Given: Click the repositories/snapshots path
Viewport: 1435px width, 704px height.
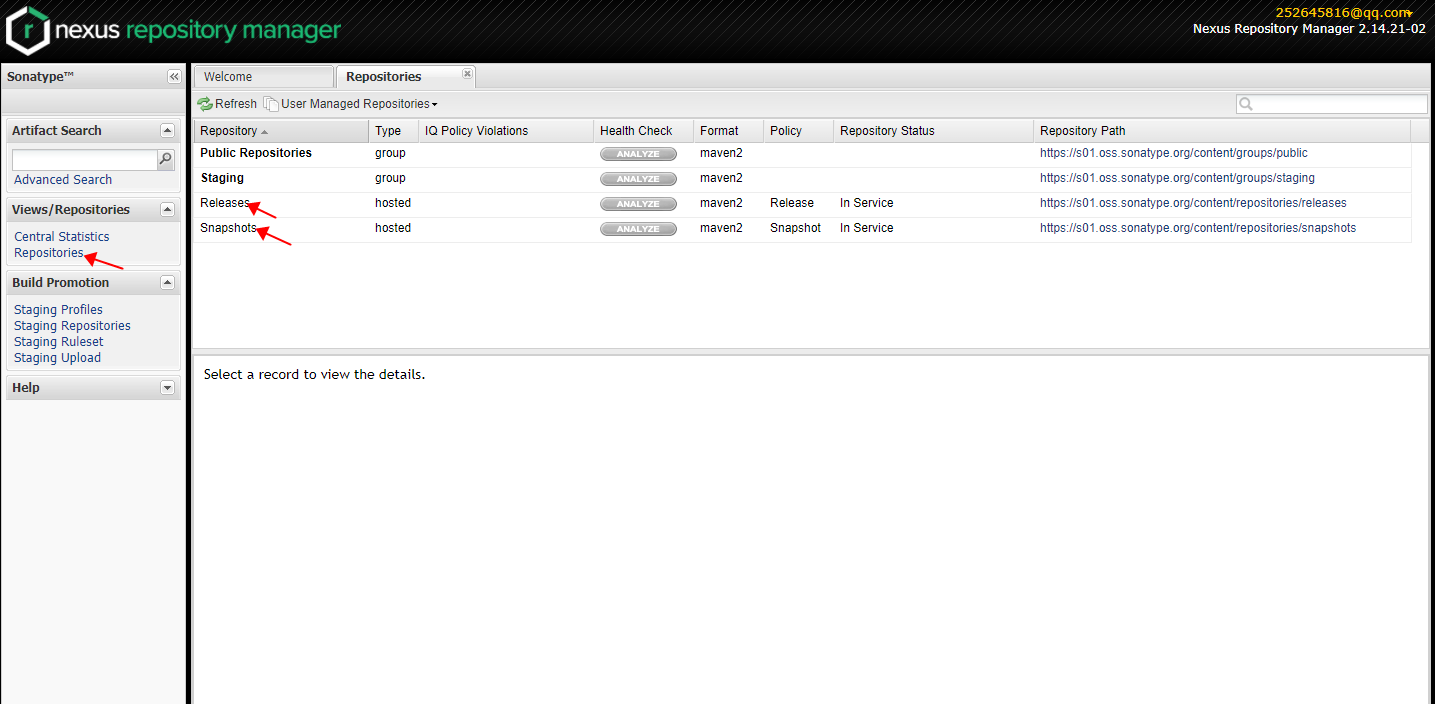Looking at the screenshot, I should pos(1198,229).
